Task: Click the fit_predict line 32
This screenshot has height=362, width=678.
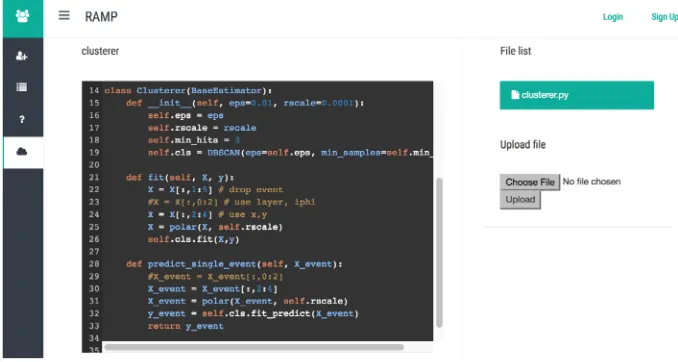Action: [253, 314]
